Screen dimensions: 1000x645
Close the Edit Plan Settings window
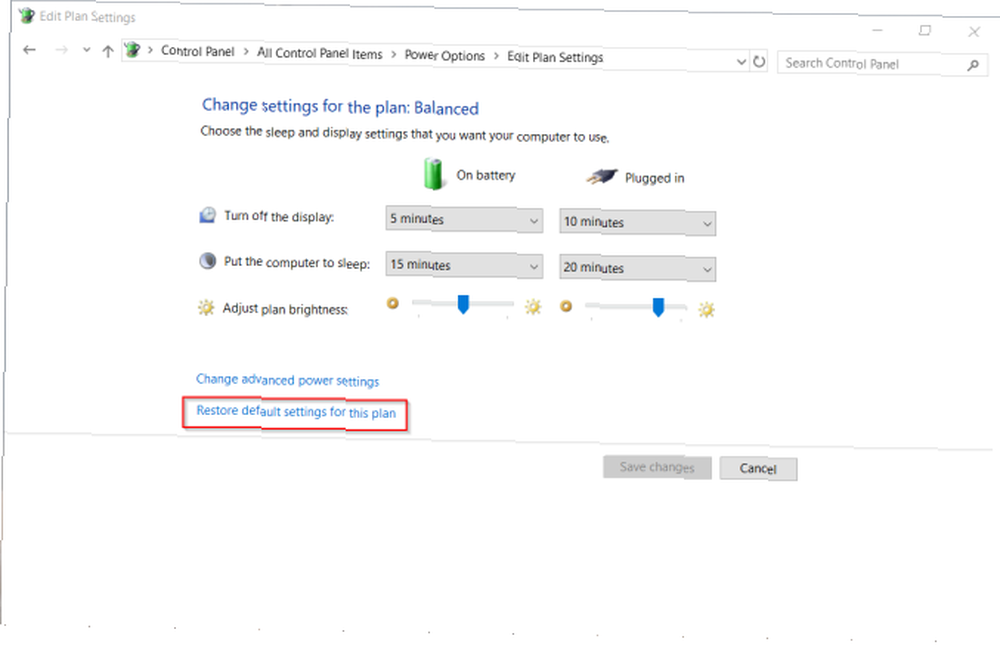(973, 32)
